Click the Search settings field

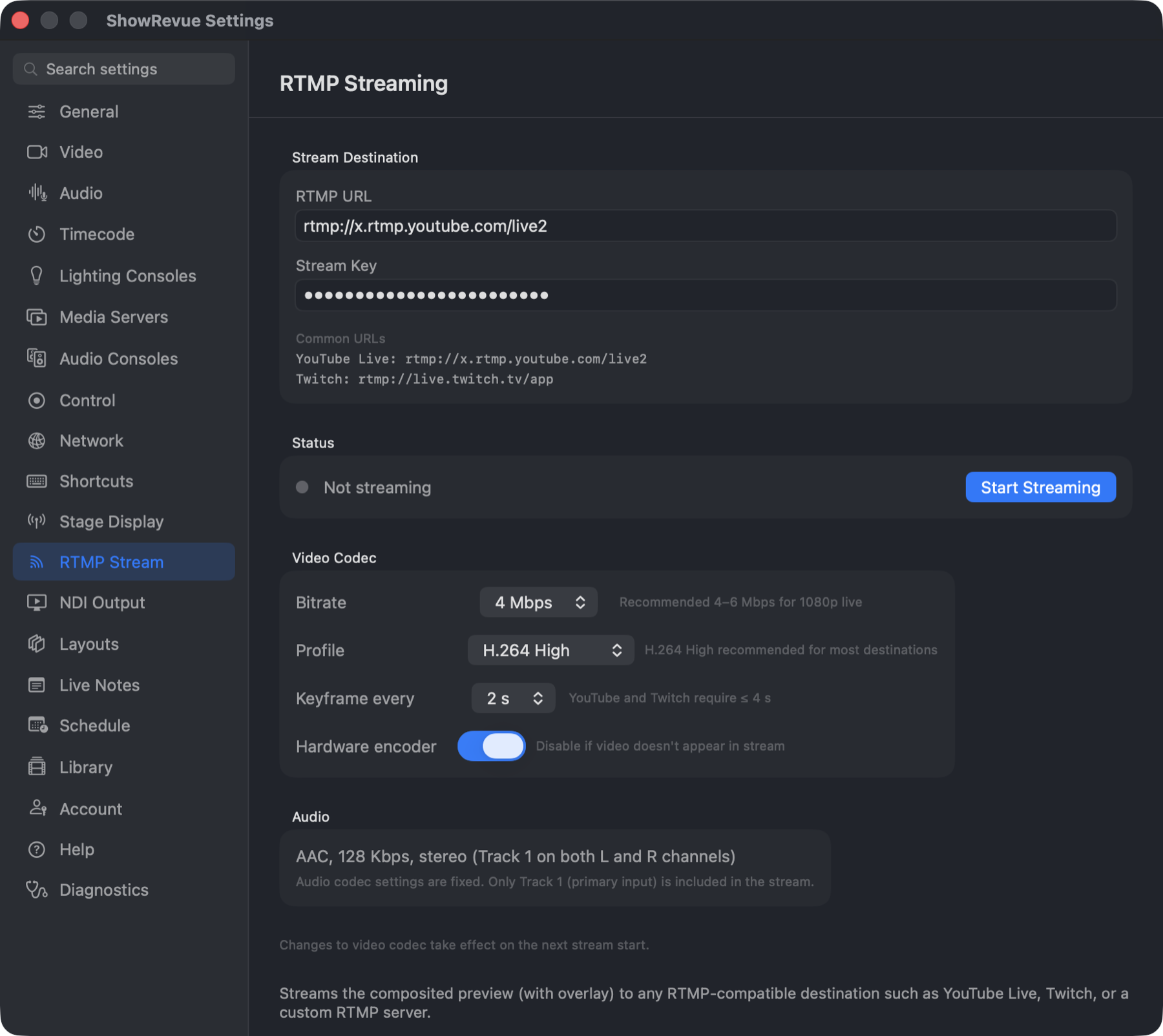(x=123, y=69)
